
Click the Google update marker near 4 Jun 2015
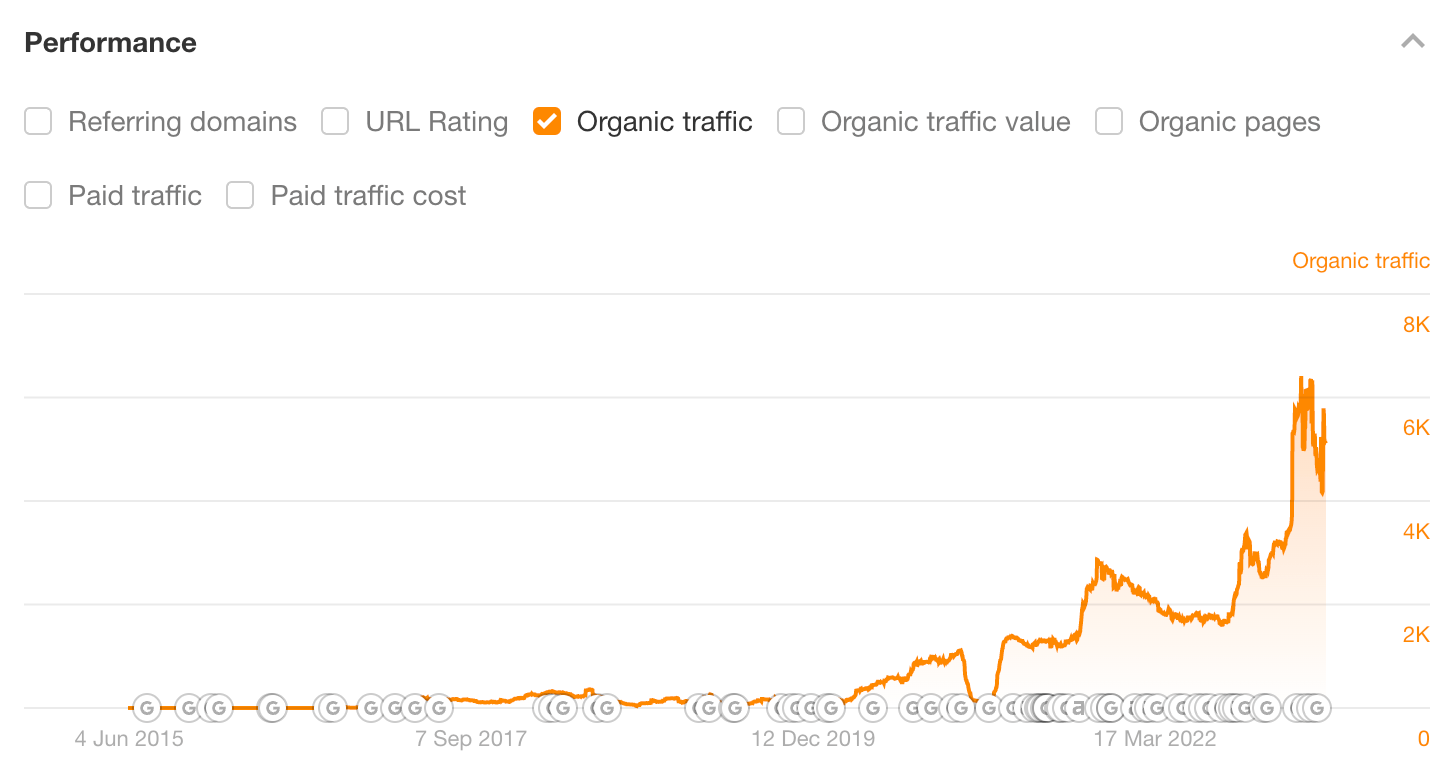[x=145, y=707]
